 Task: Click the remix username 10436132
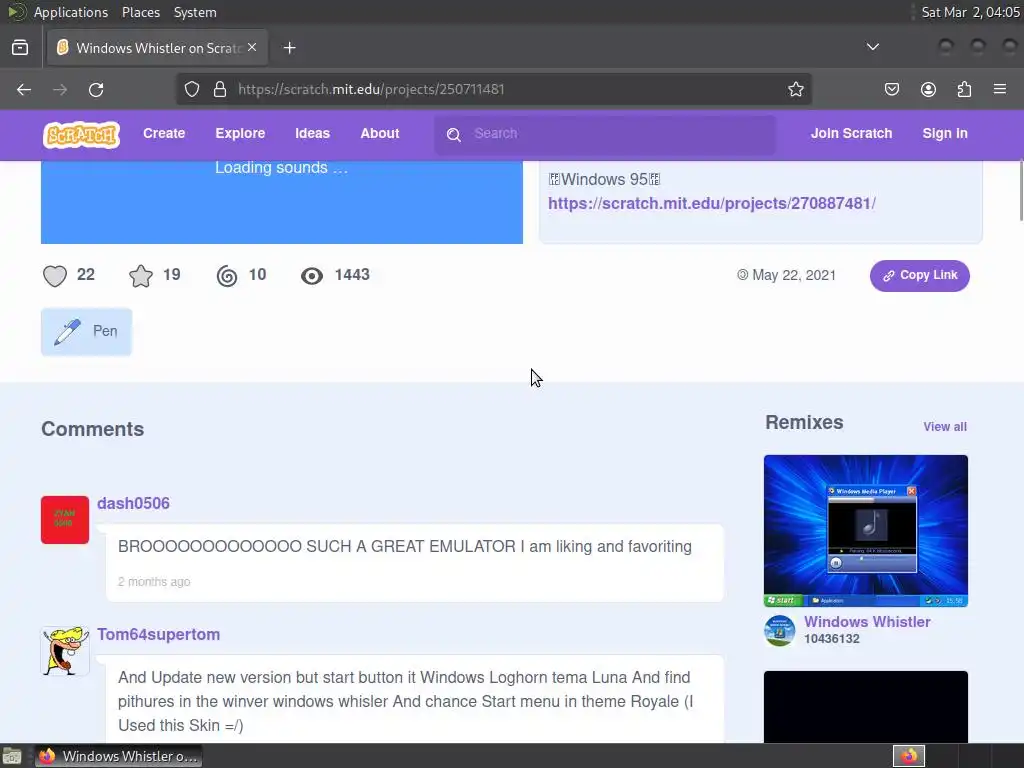point(831,639)
